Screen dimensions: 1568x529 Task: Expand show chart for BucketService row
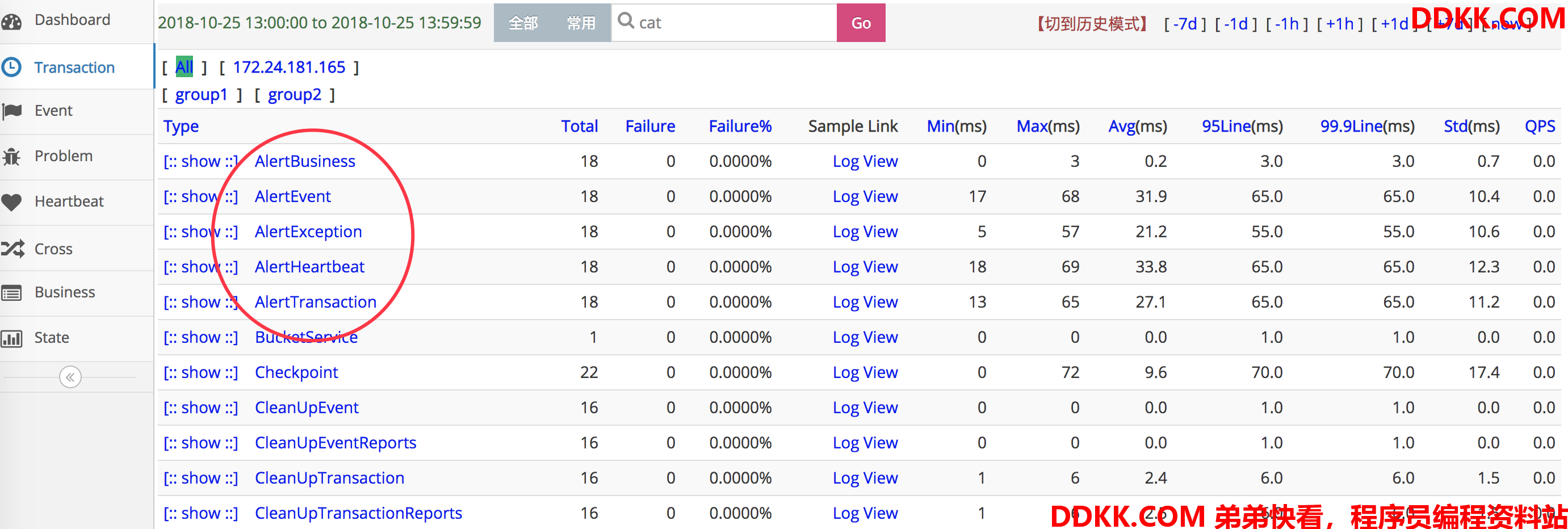pyautogui.click(x=201, y=337)
